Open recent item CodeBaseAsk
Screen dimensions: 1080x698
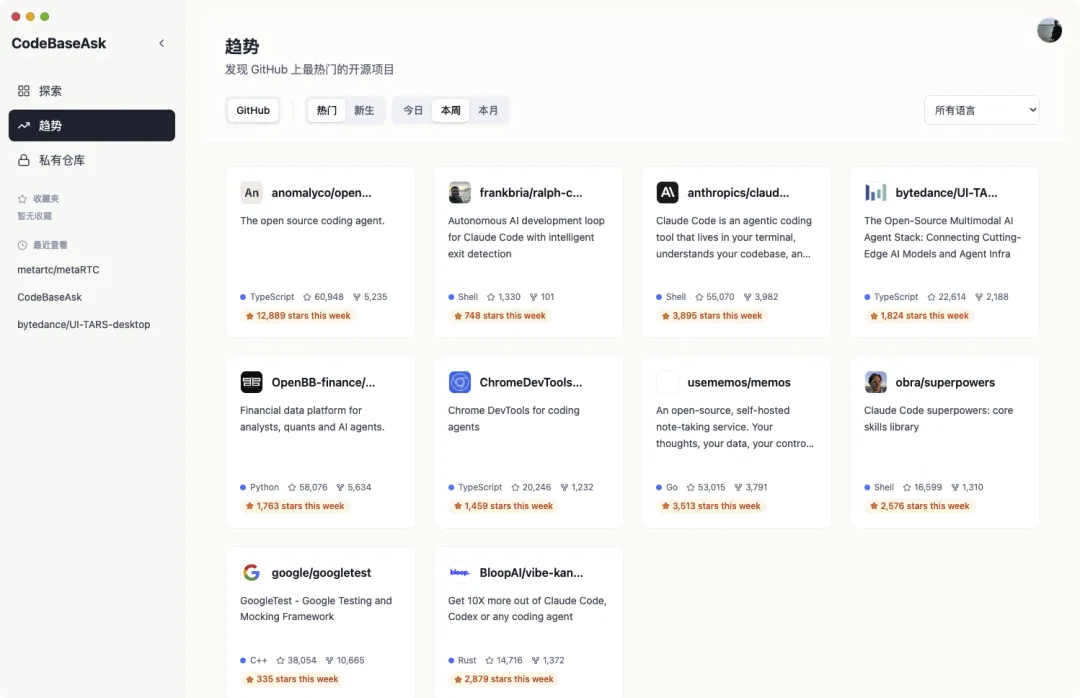tap(50, 298)
